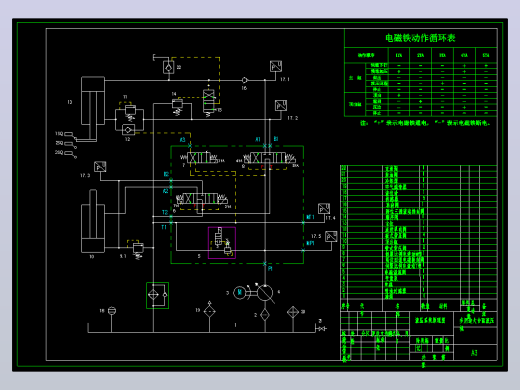The image size is (520, 390).
Task: Click the cyan port label A2
Action: point(166,191)
